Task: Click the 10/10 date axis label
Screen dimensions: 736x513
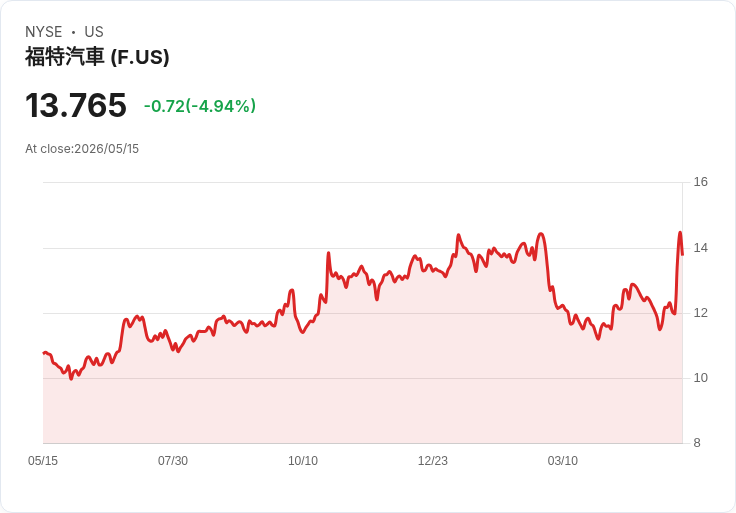Action: (303, 461)
